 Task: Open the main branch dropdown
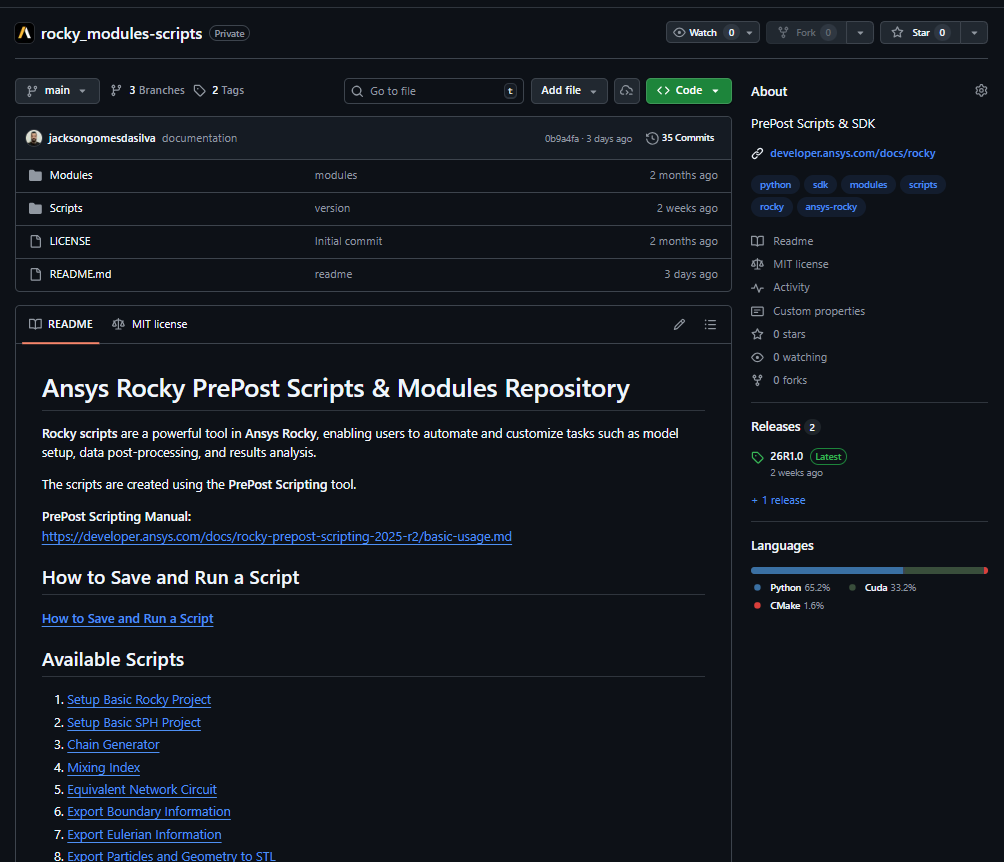click(x=57, y=91)
